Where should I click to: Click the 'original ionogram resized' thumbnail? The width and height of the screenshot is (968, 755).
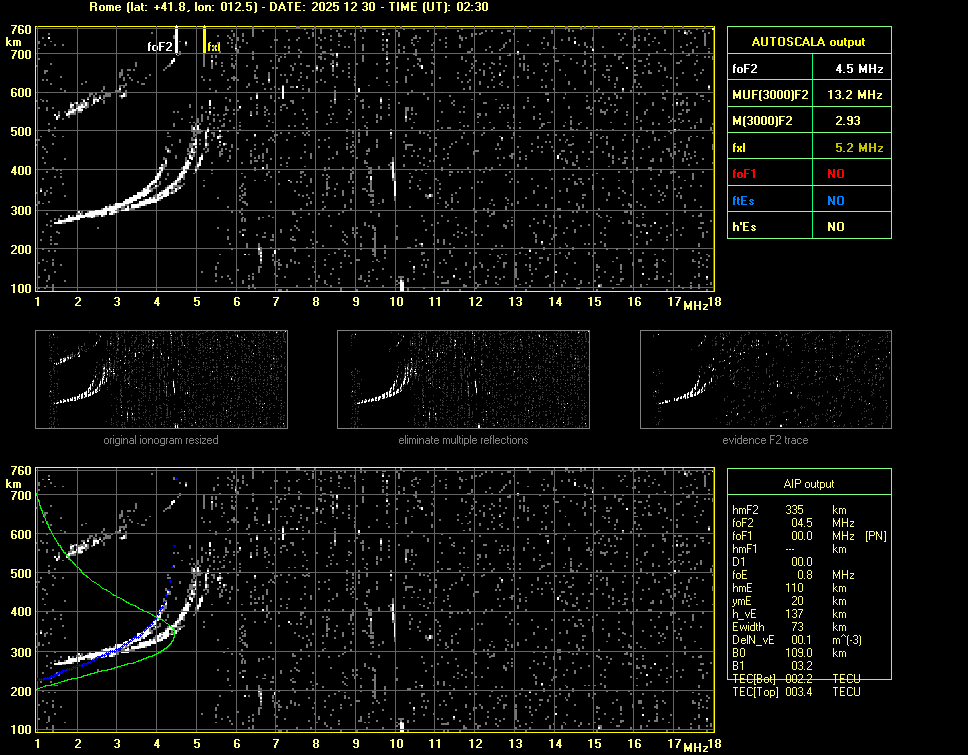click(161, 380)
